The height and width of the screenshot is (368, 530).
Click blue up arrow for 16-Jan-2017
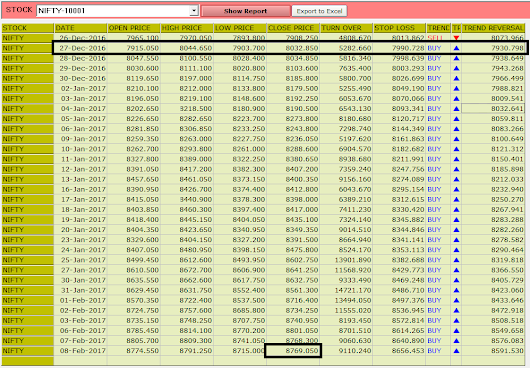point(456,190)
